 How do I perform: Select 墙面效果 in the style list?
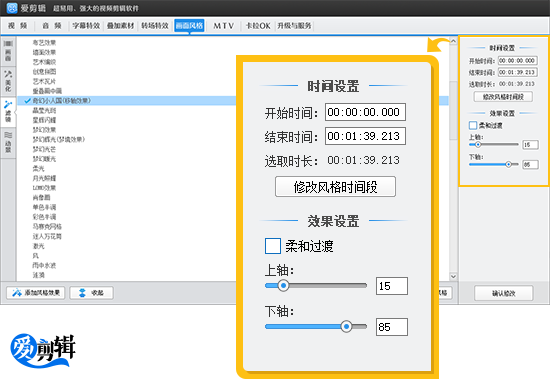pos(44,52)
